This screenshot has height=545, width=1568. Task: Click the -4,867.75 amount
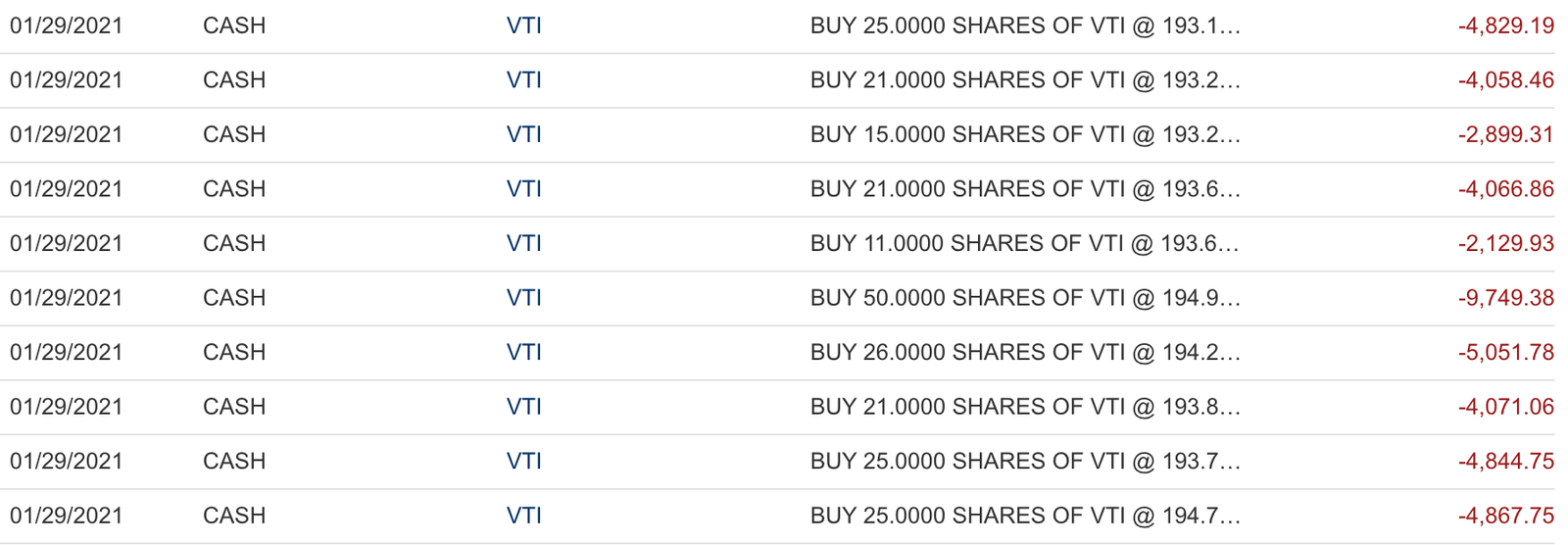pos(1506,516)
